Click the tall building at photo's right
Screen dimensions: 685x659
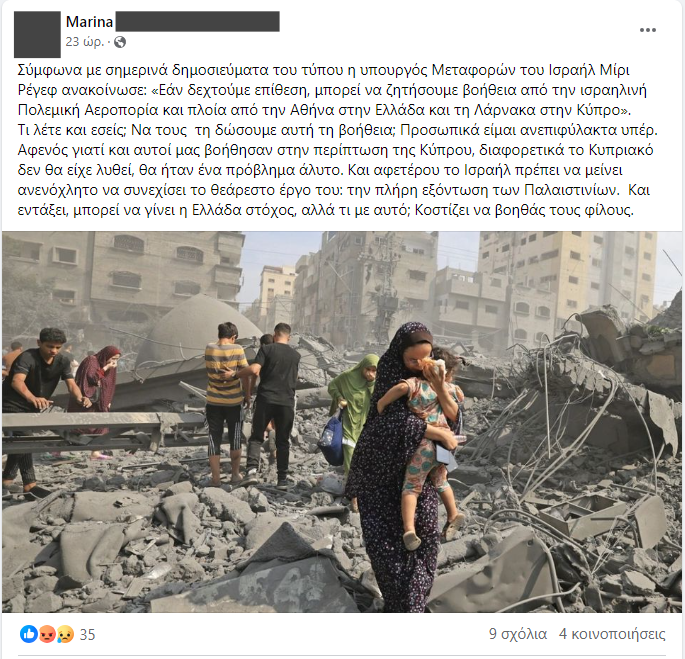[568, 280]
